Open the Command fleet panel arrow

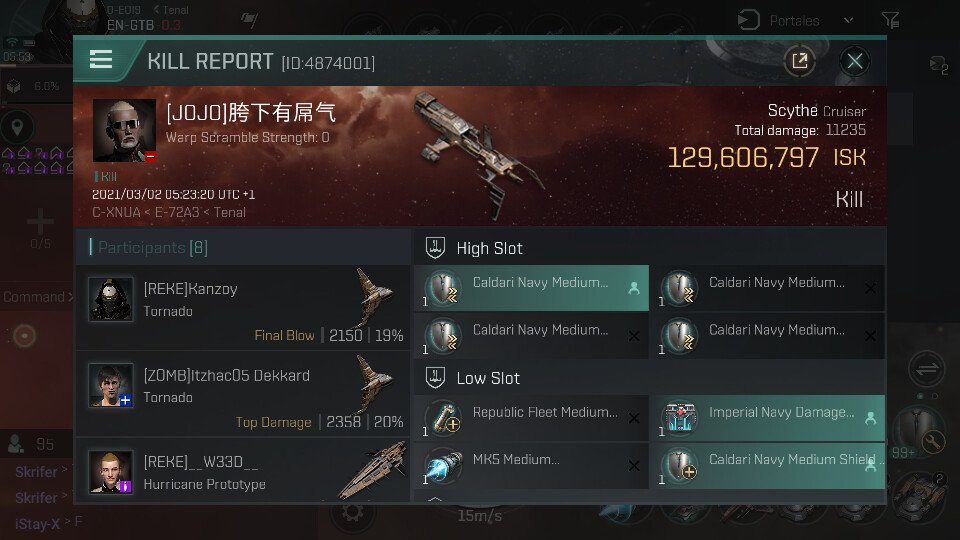(x=70, y=297)
